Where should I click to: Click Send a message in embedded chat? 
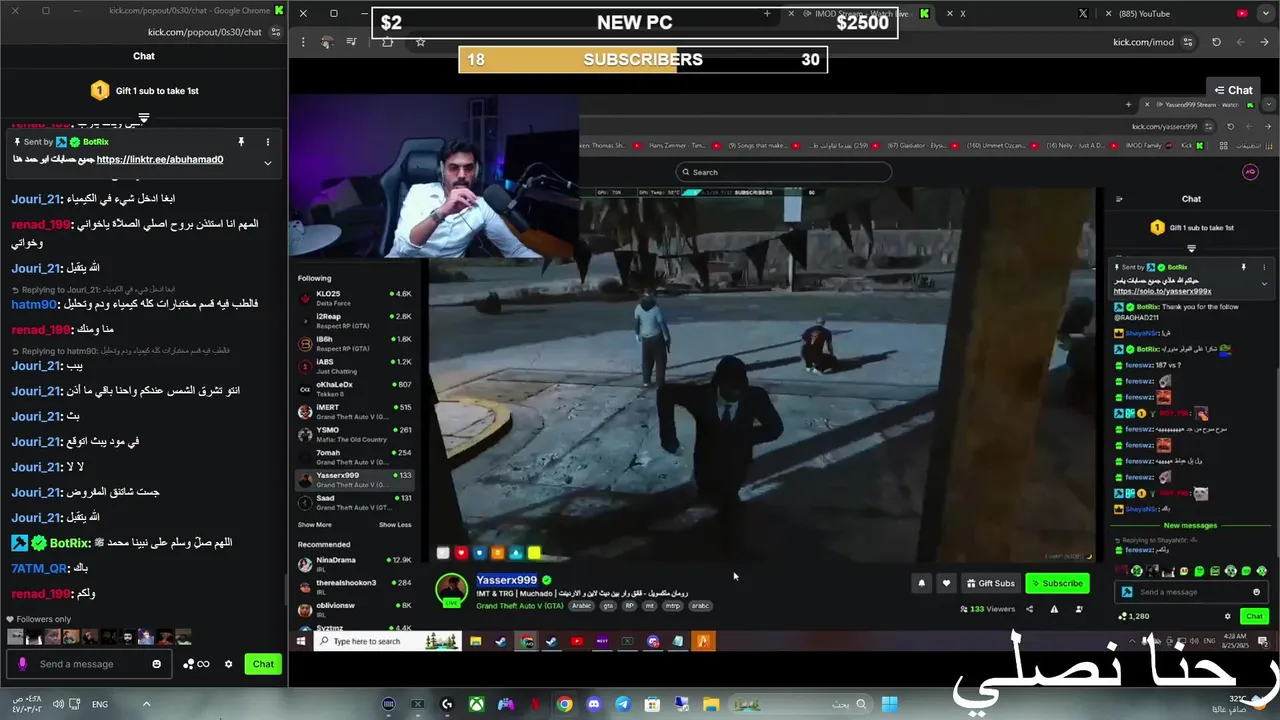[x=1190, y=592]
